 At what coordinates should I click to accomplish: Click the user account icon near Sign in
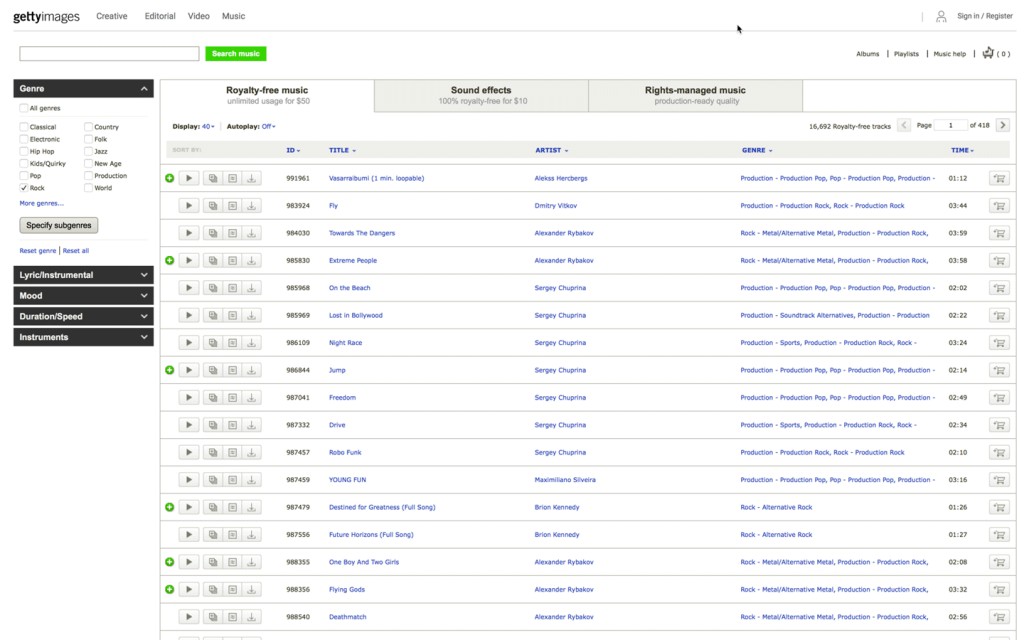941,16
